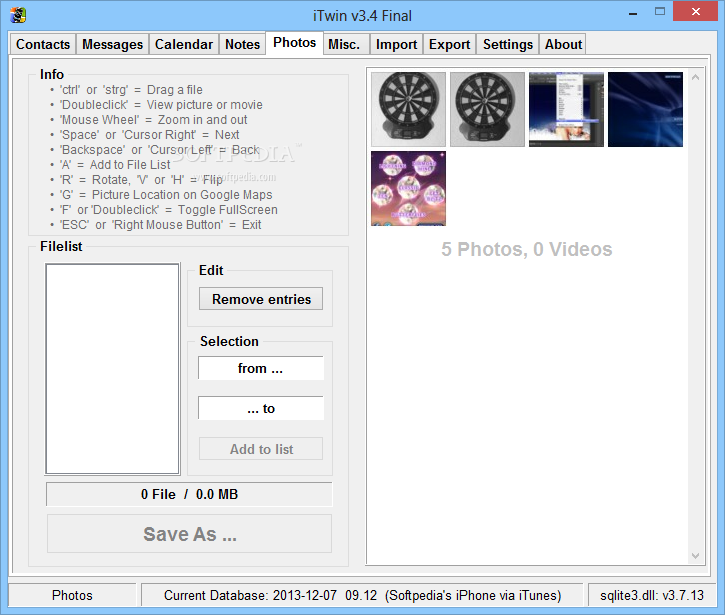Screen dimensions: 725x615
Task: Click the Remove entries button
Action: [261, 299]
